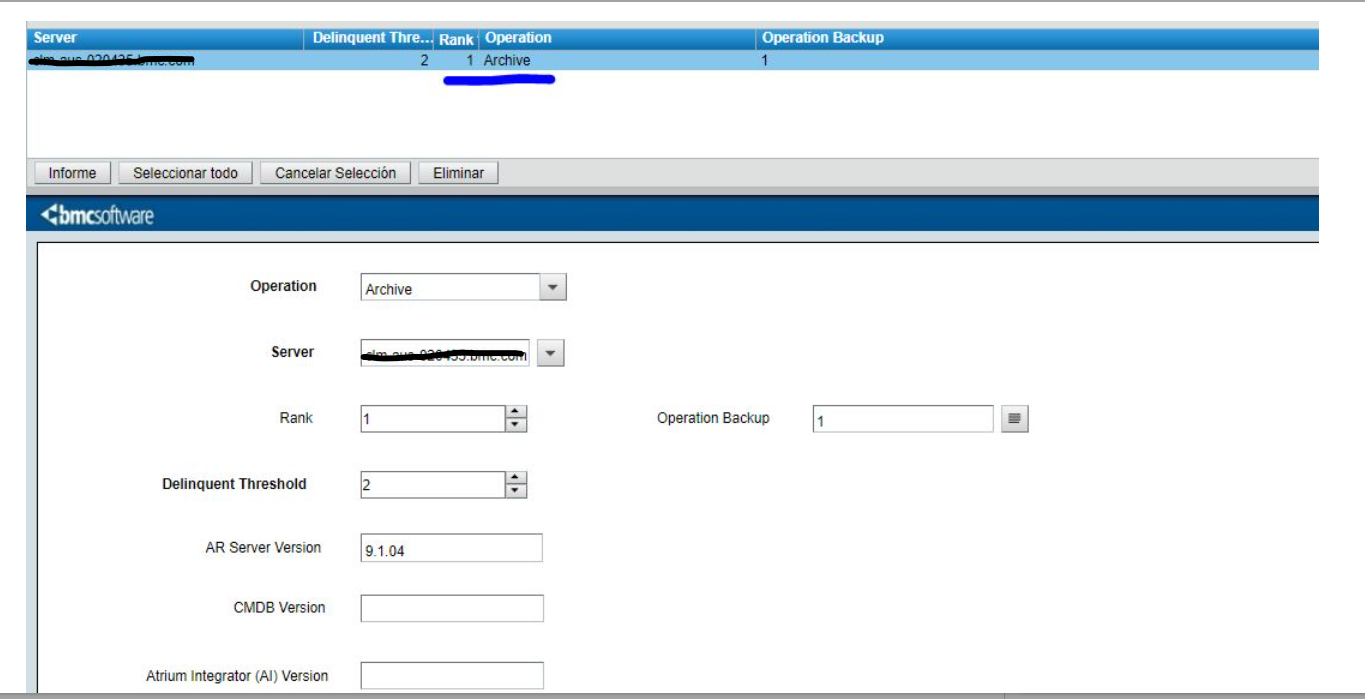Expand the Server dropdown list

551,353
